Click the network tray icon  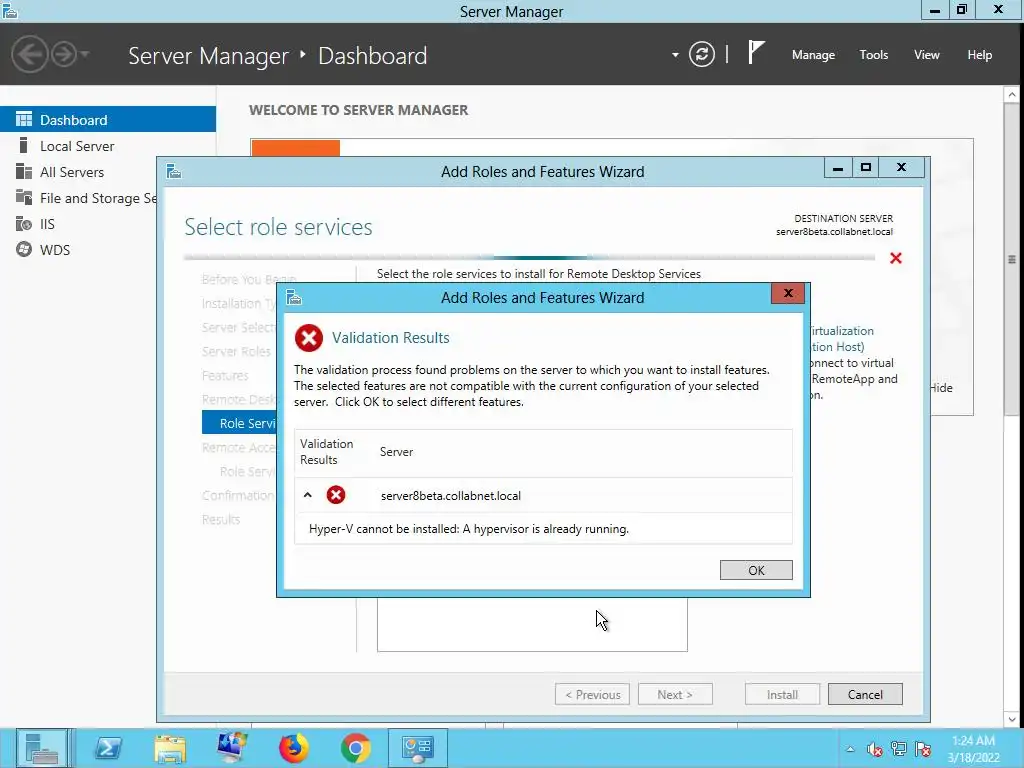tap(899, 750)
